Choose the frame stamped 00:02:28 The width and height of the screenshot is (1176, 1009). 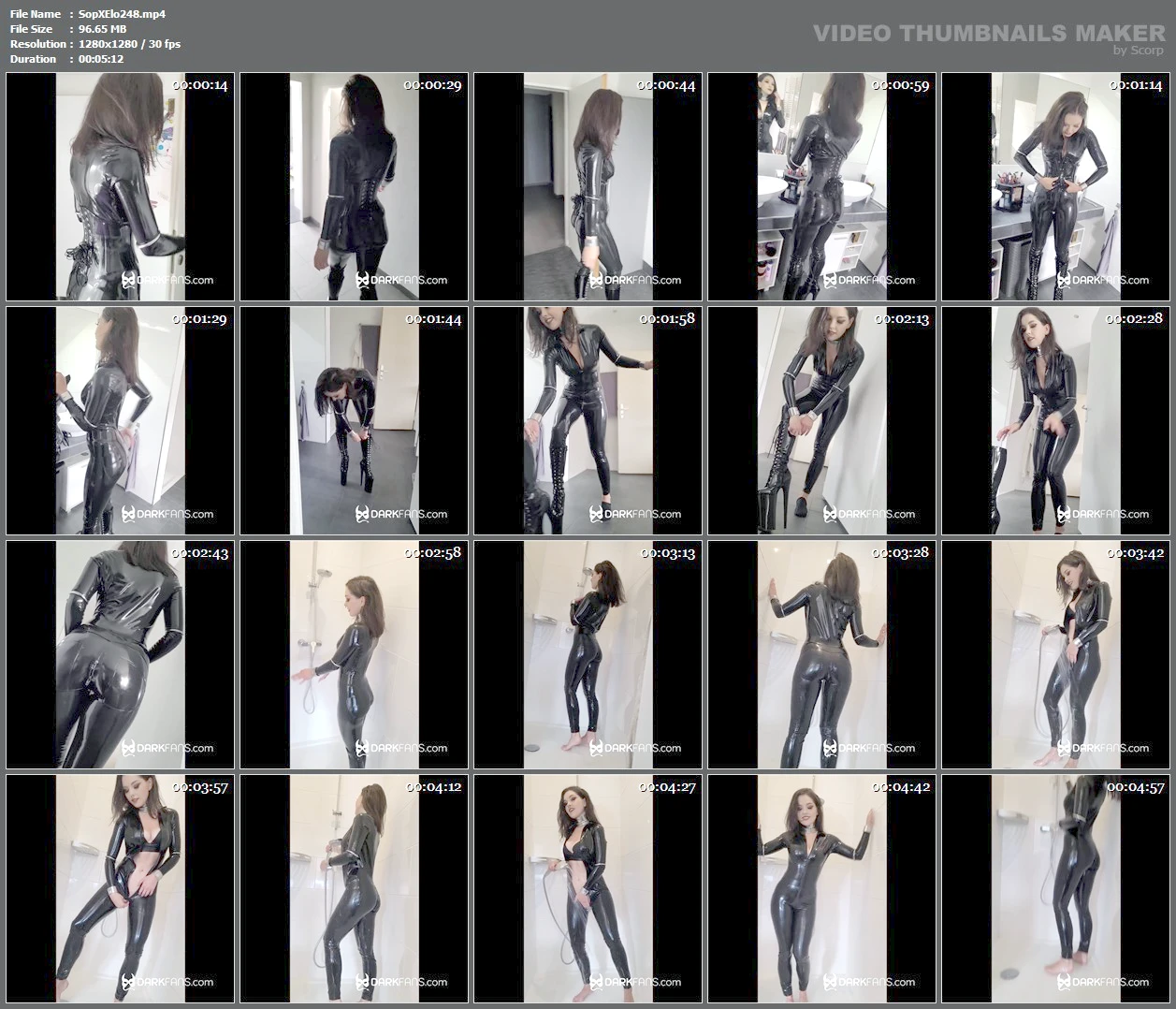1055,420
